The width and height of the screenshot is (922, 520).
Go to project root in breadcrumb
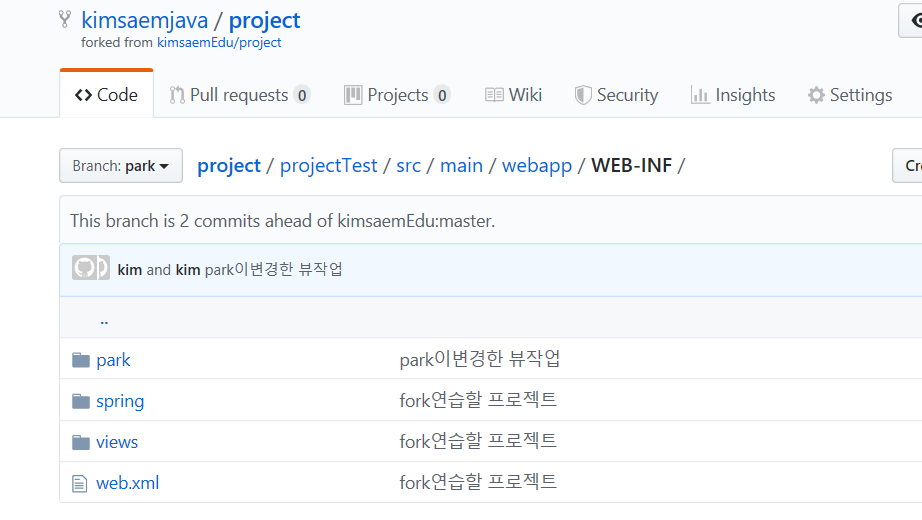[x=229, y=166]
